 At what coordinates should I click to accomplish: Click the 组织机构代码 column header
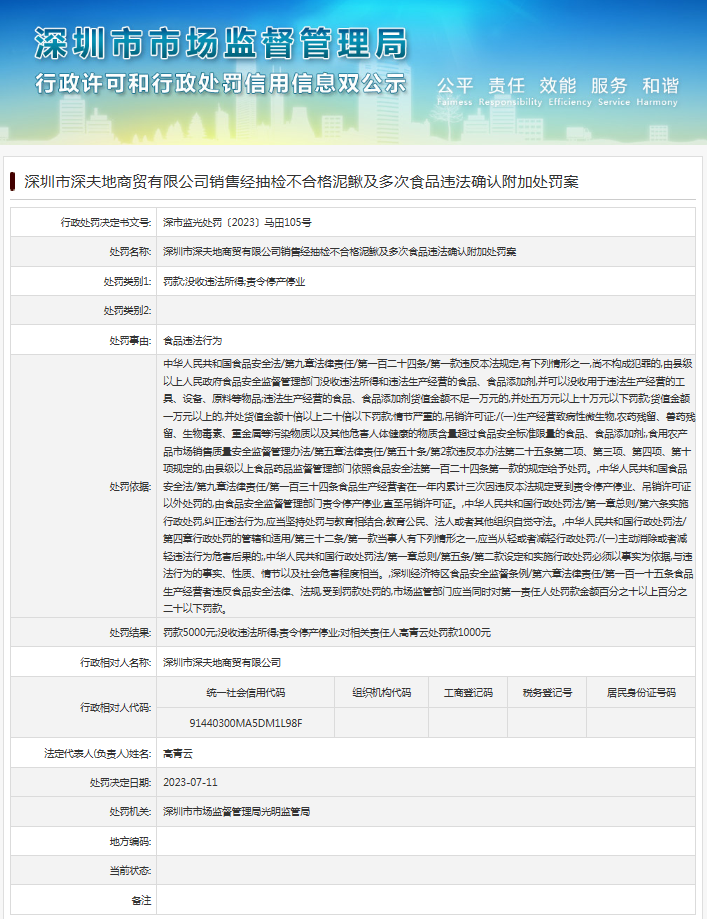[x=381, y=692]
